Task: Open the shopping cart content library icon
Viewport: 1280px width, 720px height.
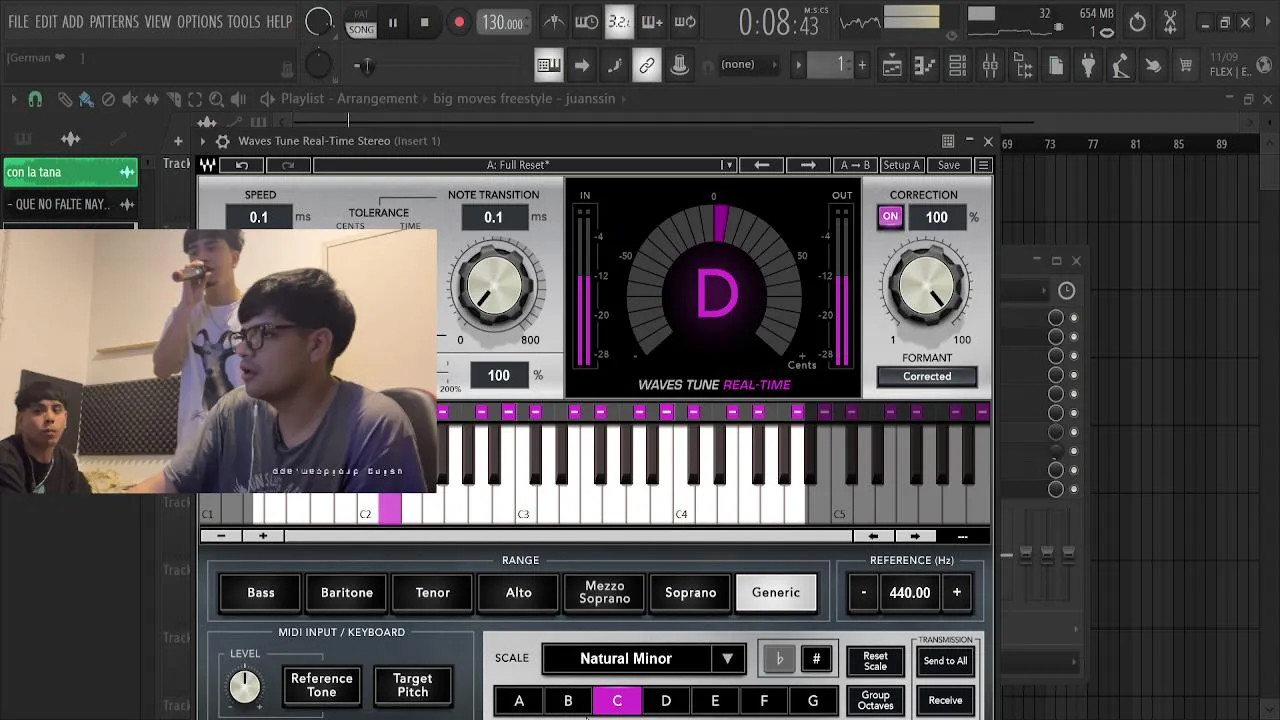Action: tap(1186, 66)
